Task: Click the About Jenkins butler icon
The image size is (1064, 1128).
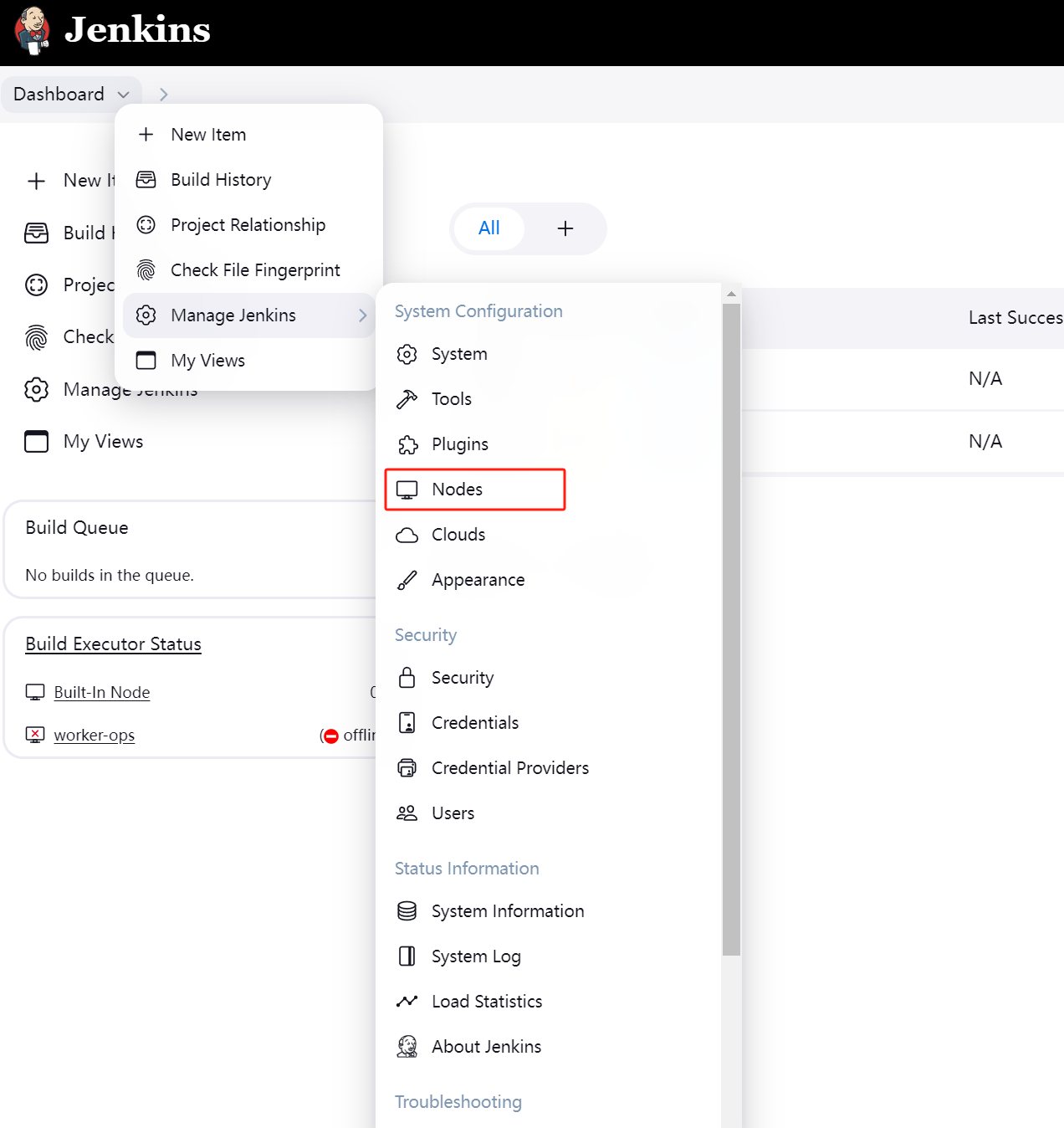Action: pyautogui.click(x=407, y=1047)
